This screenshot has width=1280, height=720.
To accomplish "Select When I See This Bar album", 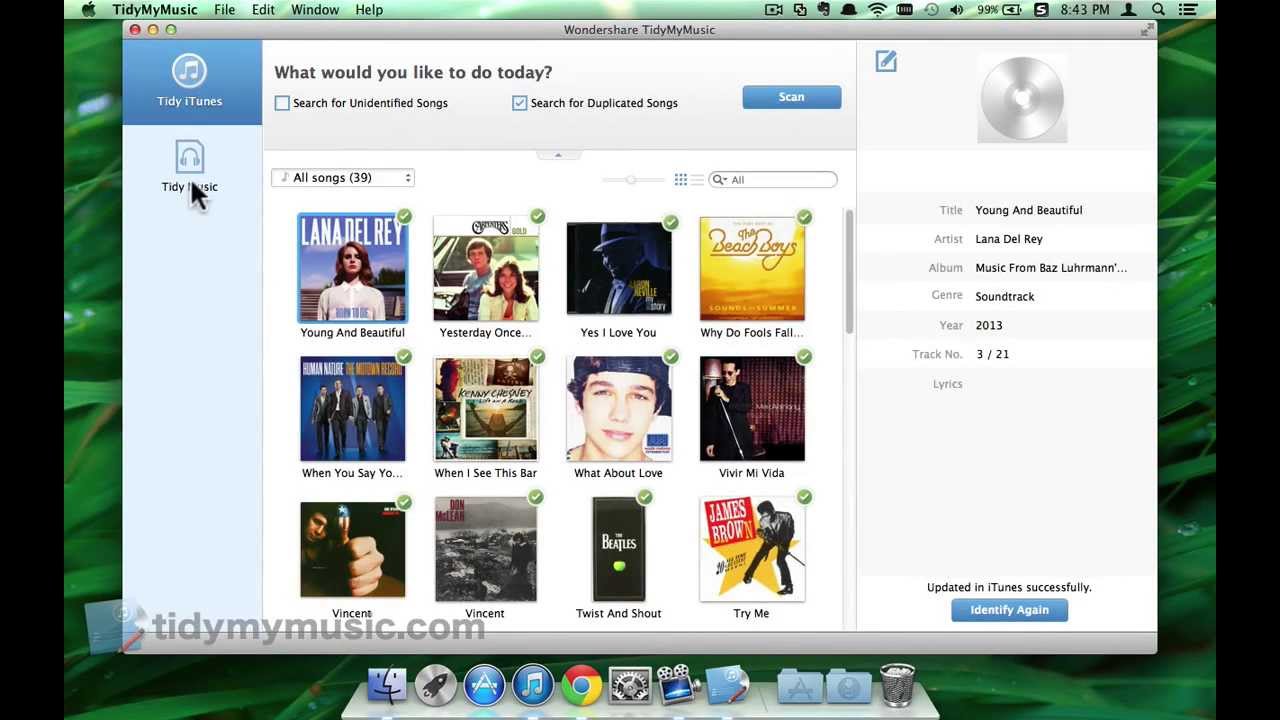I will (x=485, y=409).
